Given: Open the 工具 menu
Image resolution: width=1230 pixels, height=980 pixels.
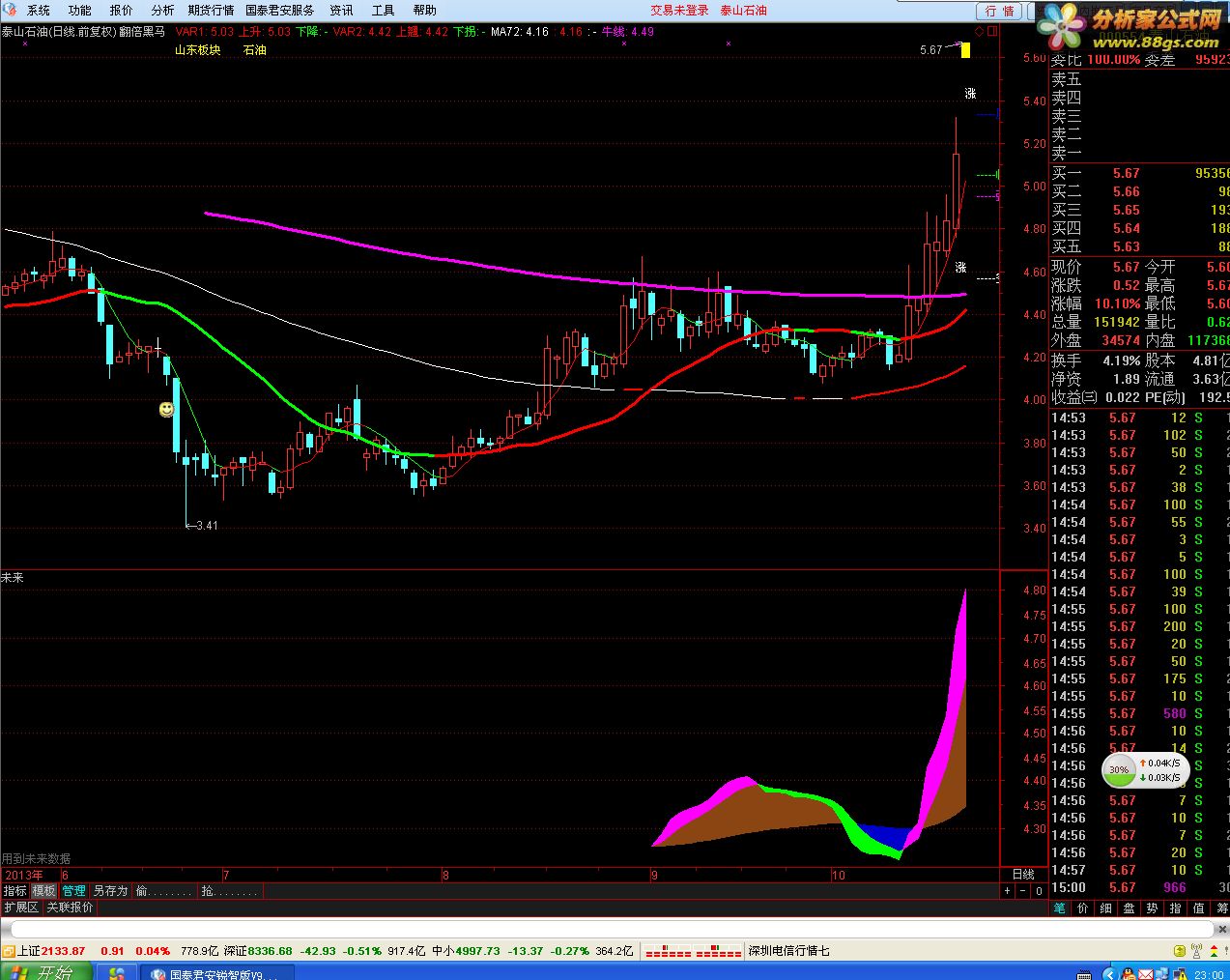Looking at the screenshot, I should (383, 11).
